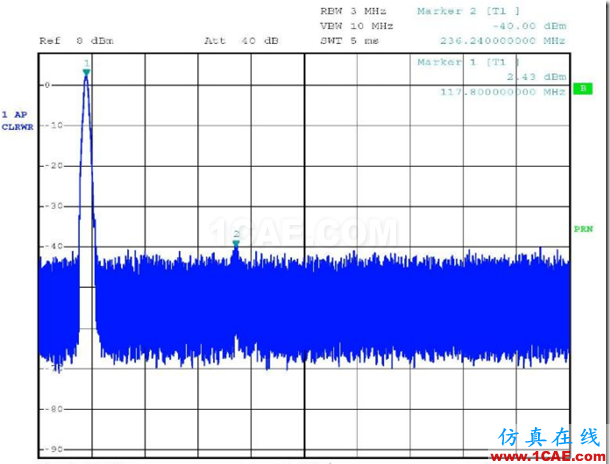Click the -20 axis label

[53, 166]
